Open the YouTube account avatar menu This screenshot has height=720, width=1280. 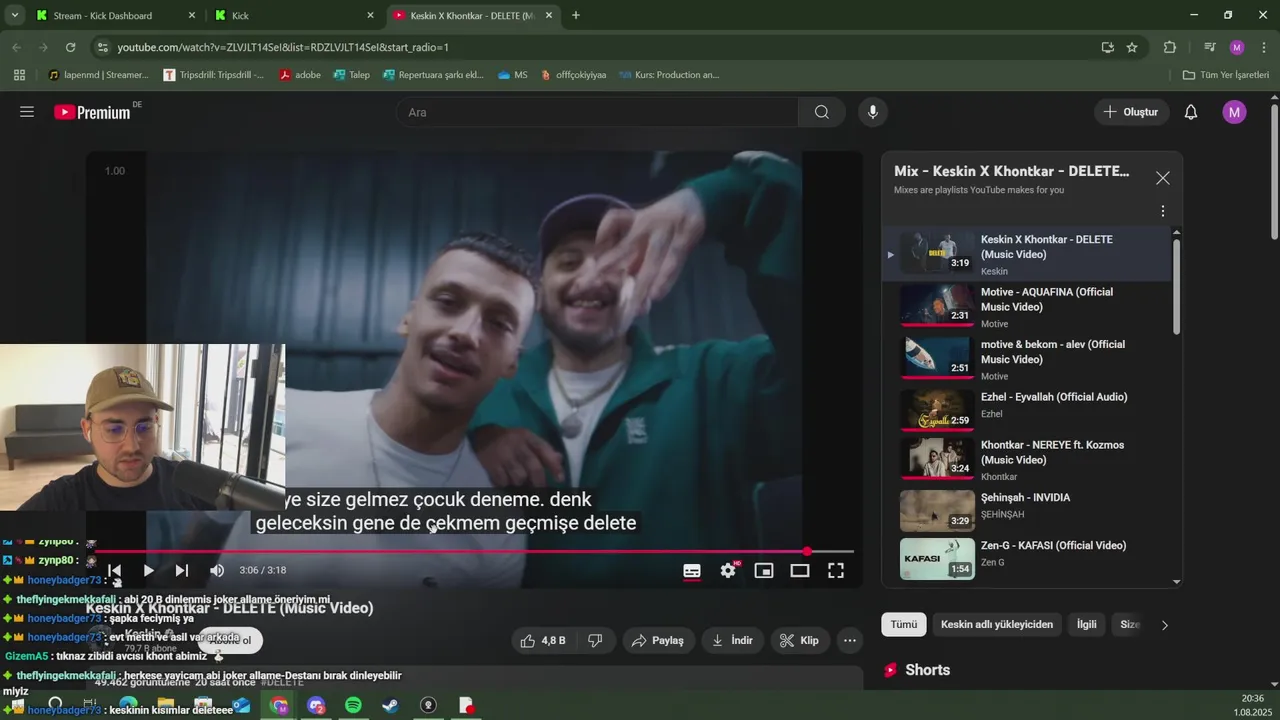pos(1234,112)
